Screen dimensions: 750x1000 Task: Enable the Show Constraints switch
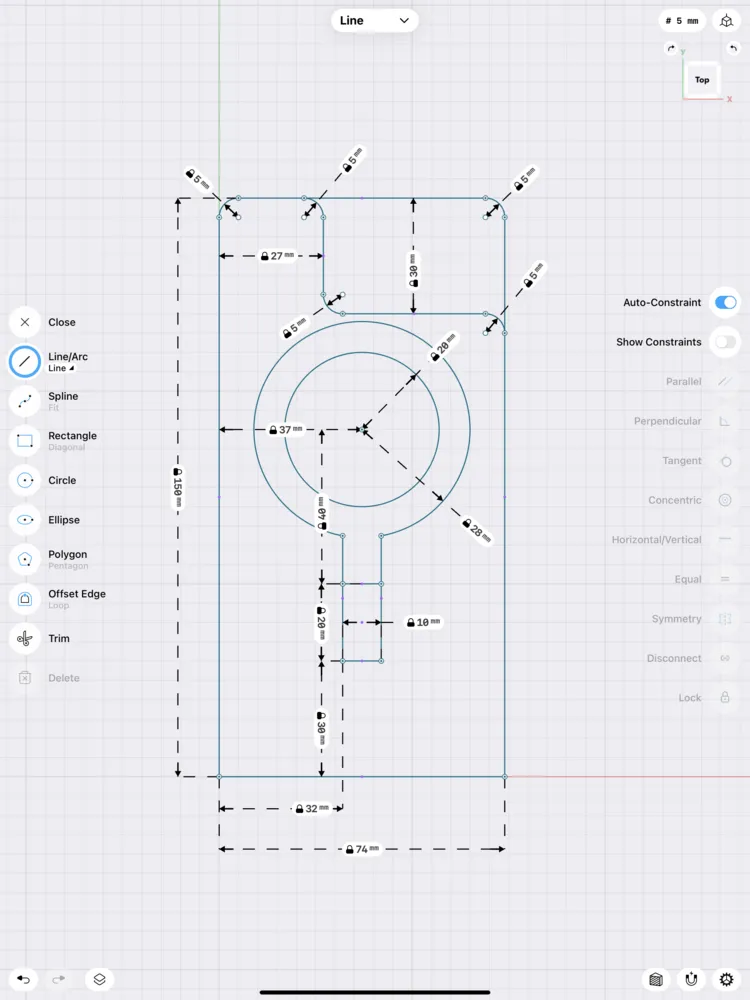(x=726, y=342)
